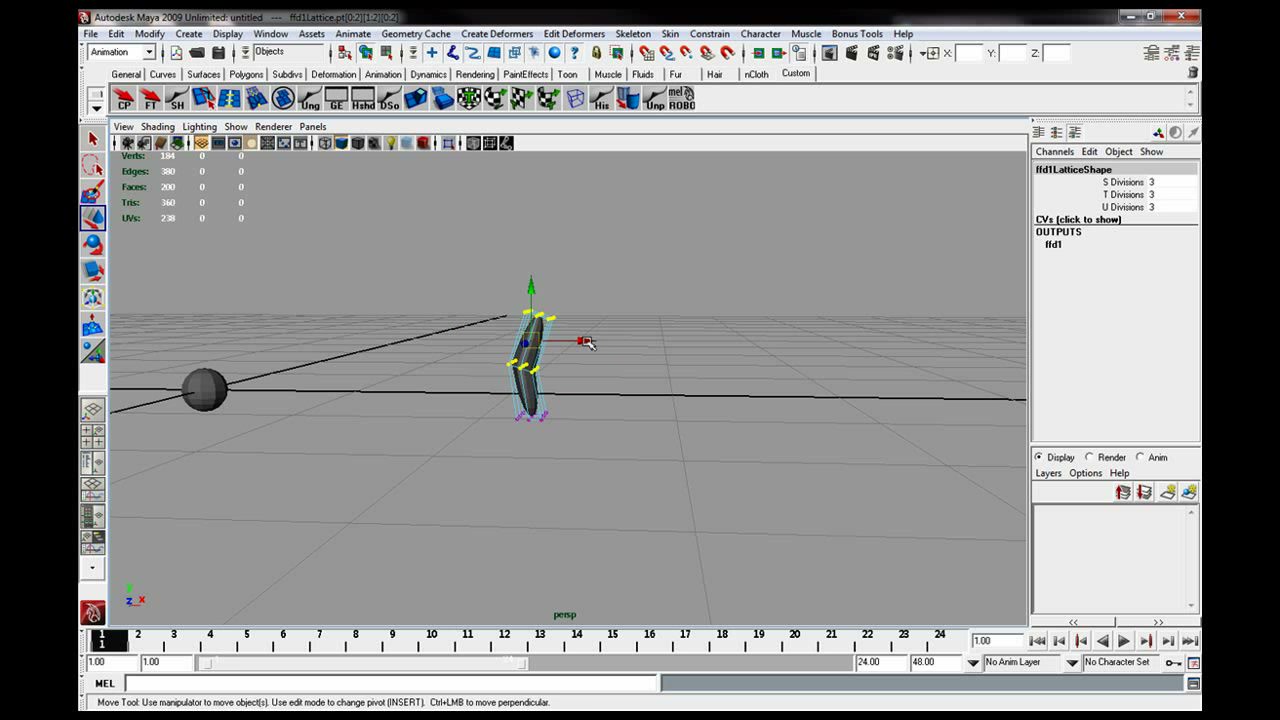Open the No Anim Layer dropdown
Image resolution: width=1280 pixels, height=720 pixels.
click(973, 662)
